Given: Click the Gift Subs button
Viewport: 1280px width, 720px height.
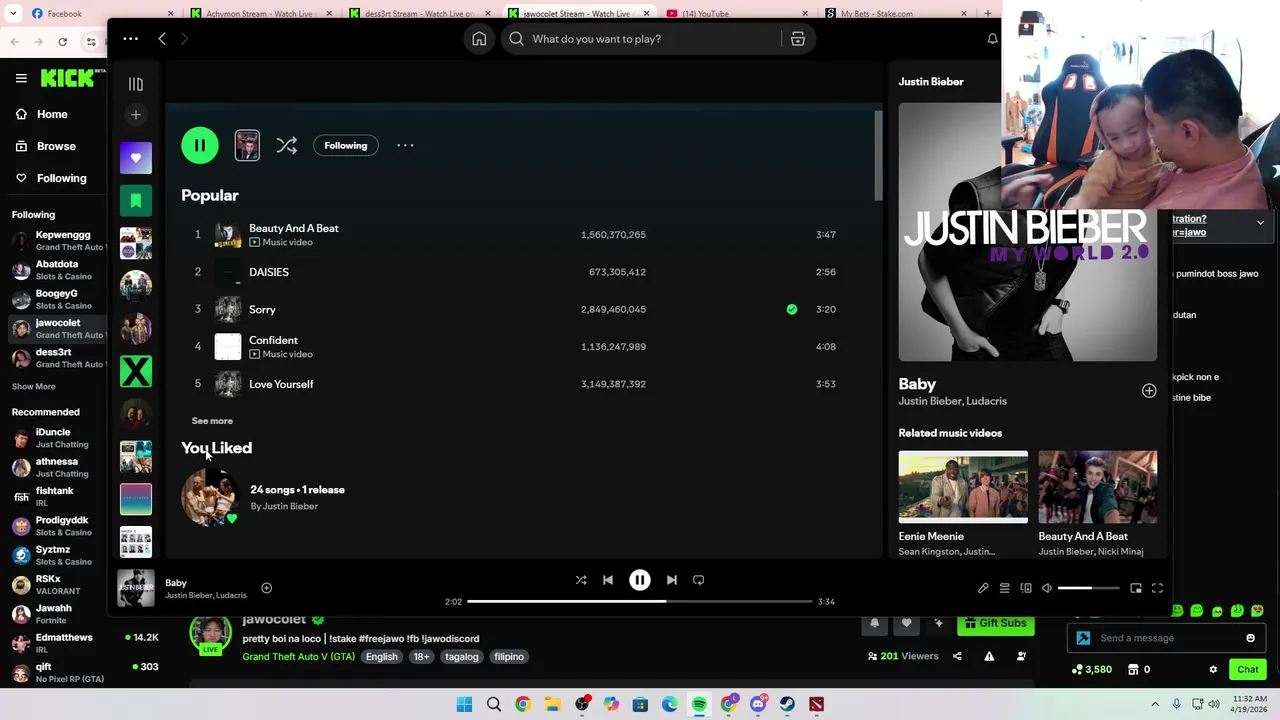Looking at the screenshot, I should point(995,623).
